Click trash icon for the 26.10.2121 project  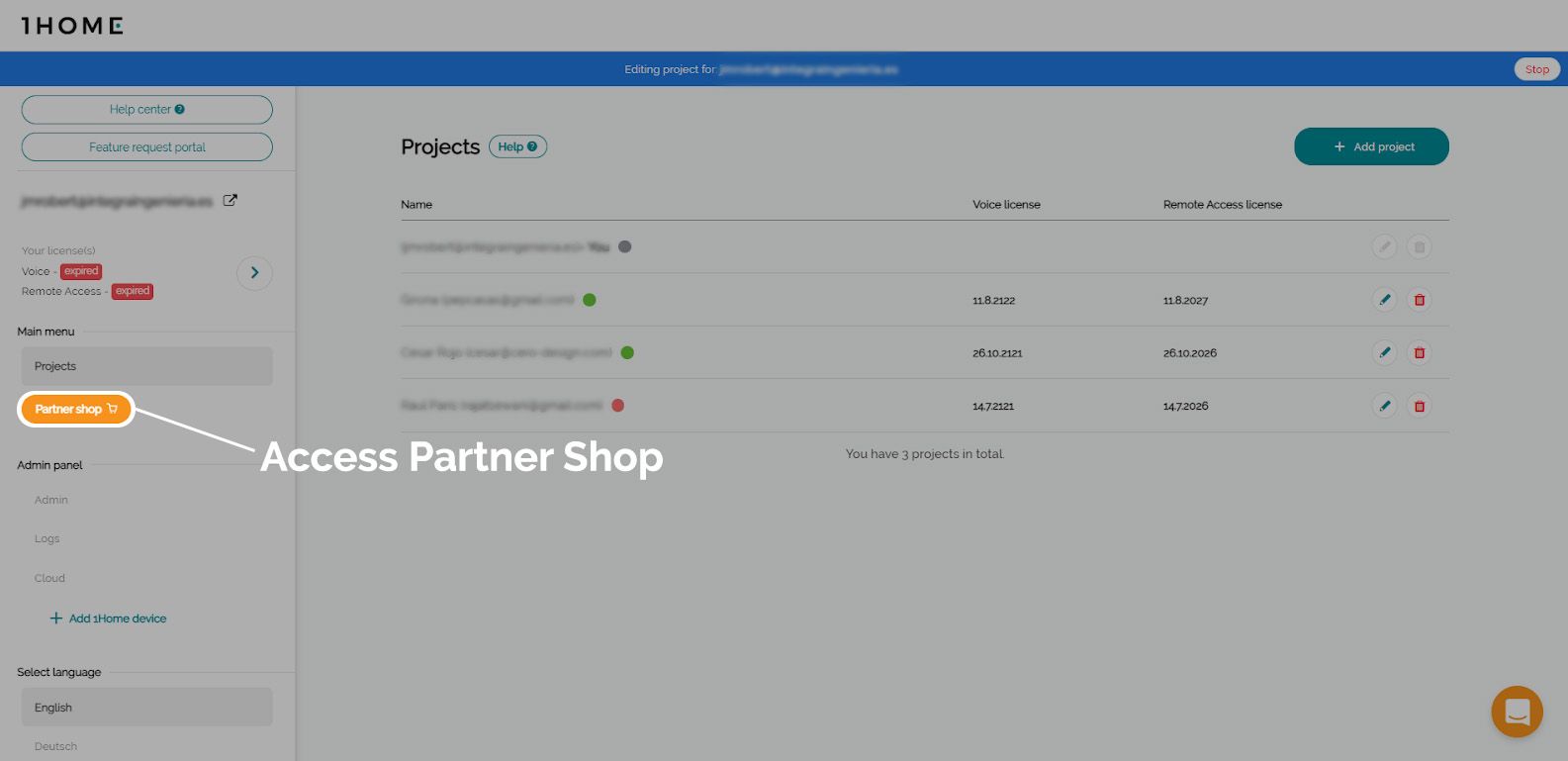(x=1419, y=352)
